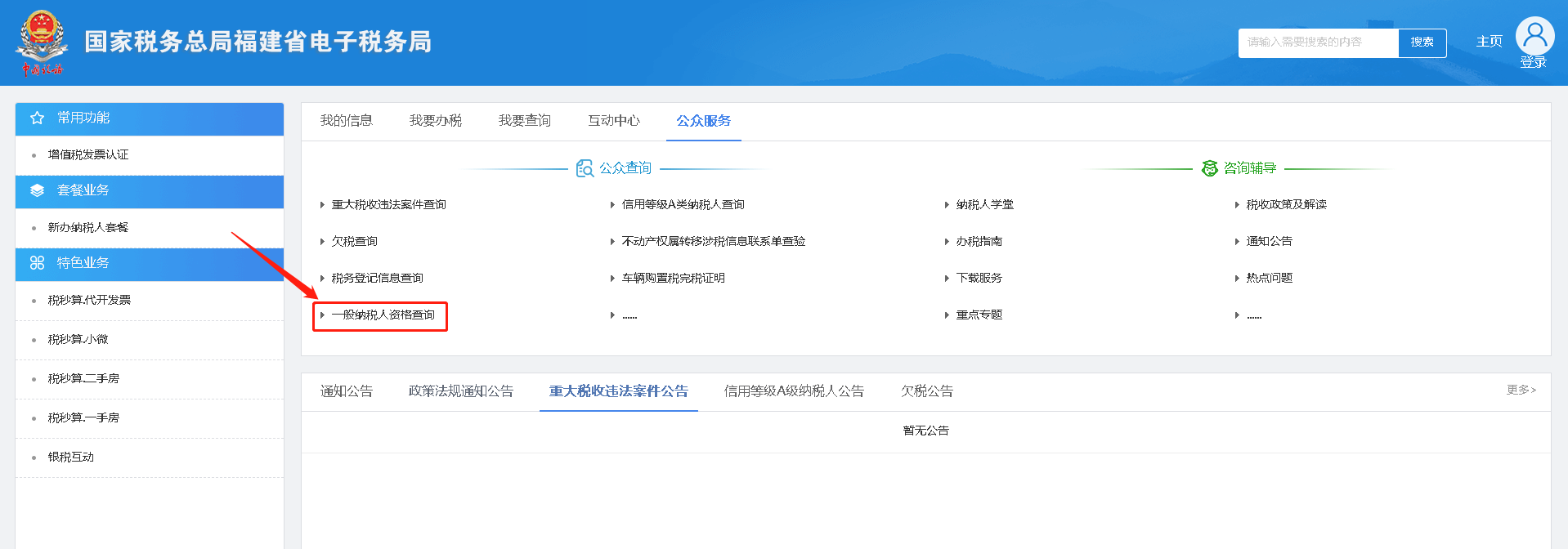
Task: Click the 公众查询 magnifier document icon
Action: (x=585, y=168)
